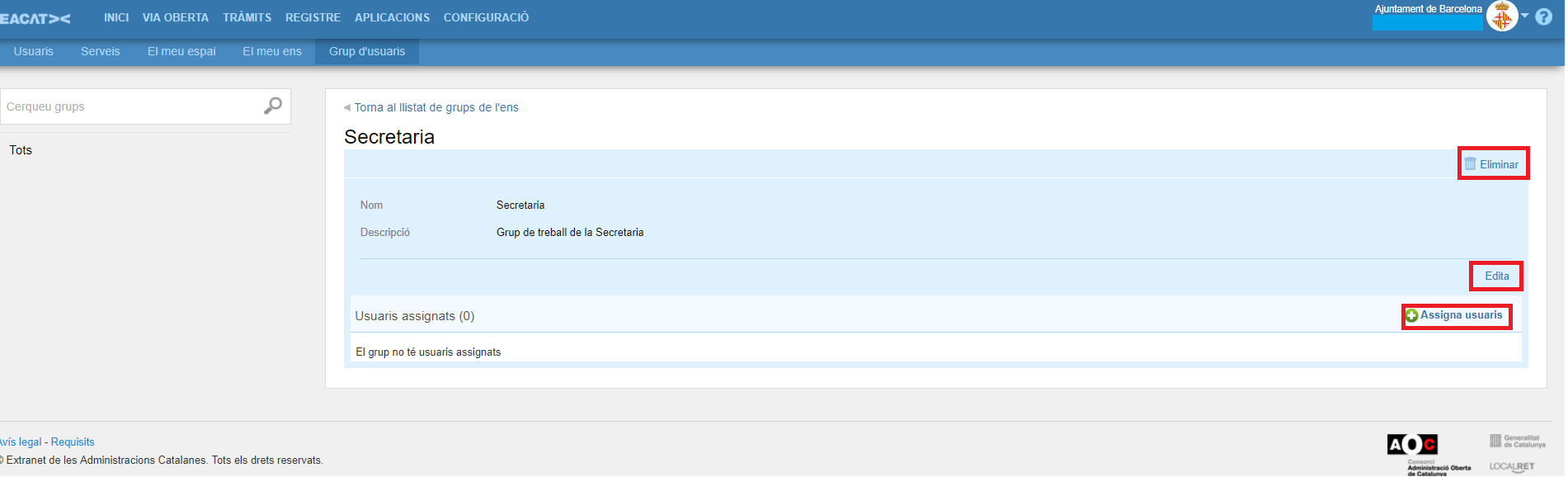Select Tots in the groups sidebar
Viewport: 1568px width, 477px height.
point(21,150)
